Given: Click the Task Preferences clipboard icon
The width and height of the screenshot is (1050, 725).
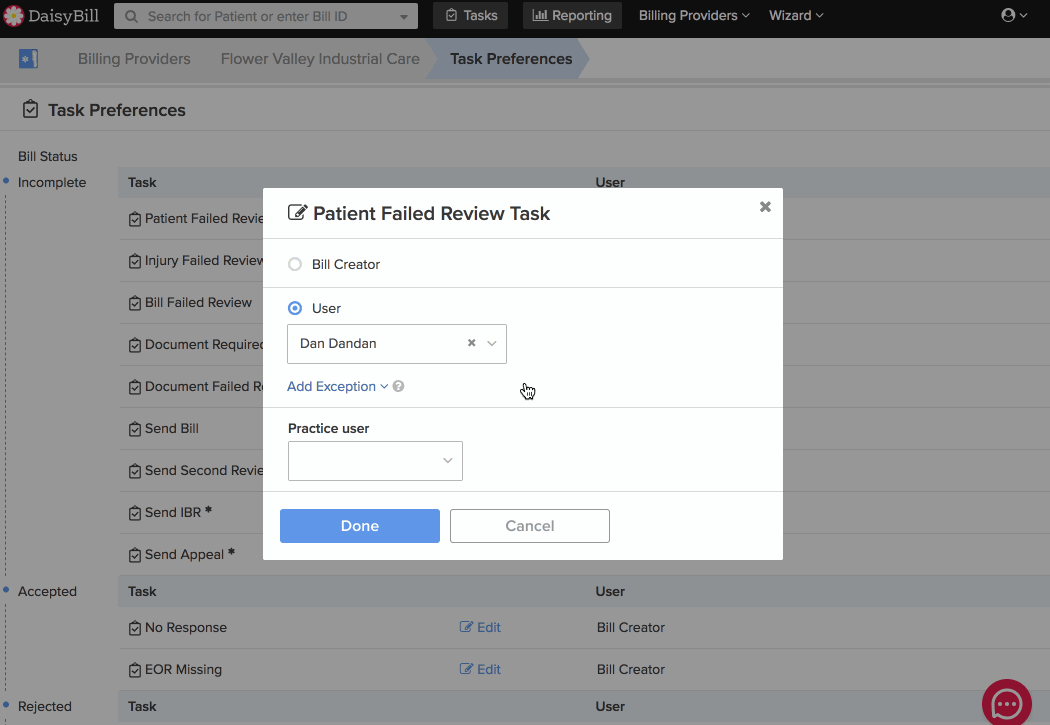Looking at the screenshot, I should (29, 109).
